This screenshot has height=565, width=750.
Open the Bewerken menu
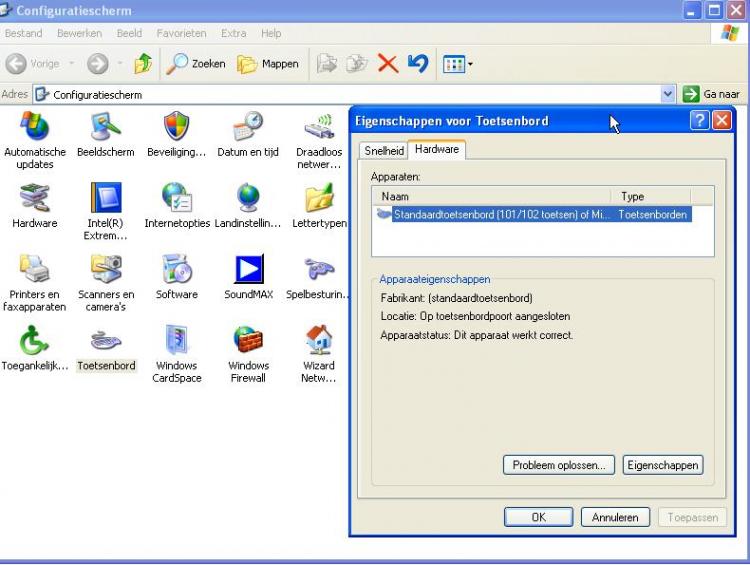coord(79,33)
